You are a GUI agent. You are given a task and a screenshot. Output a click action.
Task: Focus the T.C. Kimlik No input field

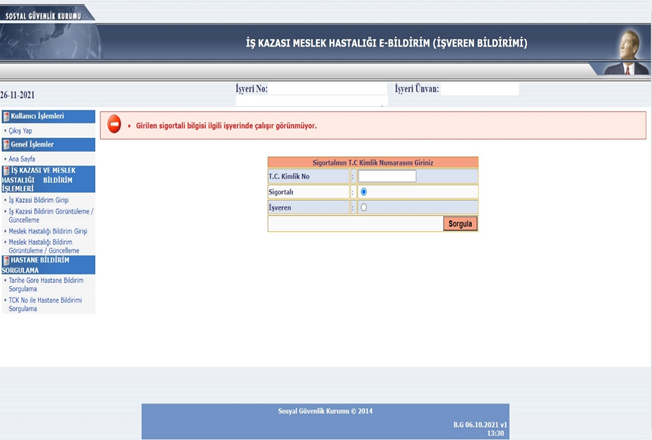pos(387,176)
